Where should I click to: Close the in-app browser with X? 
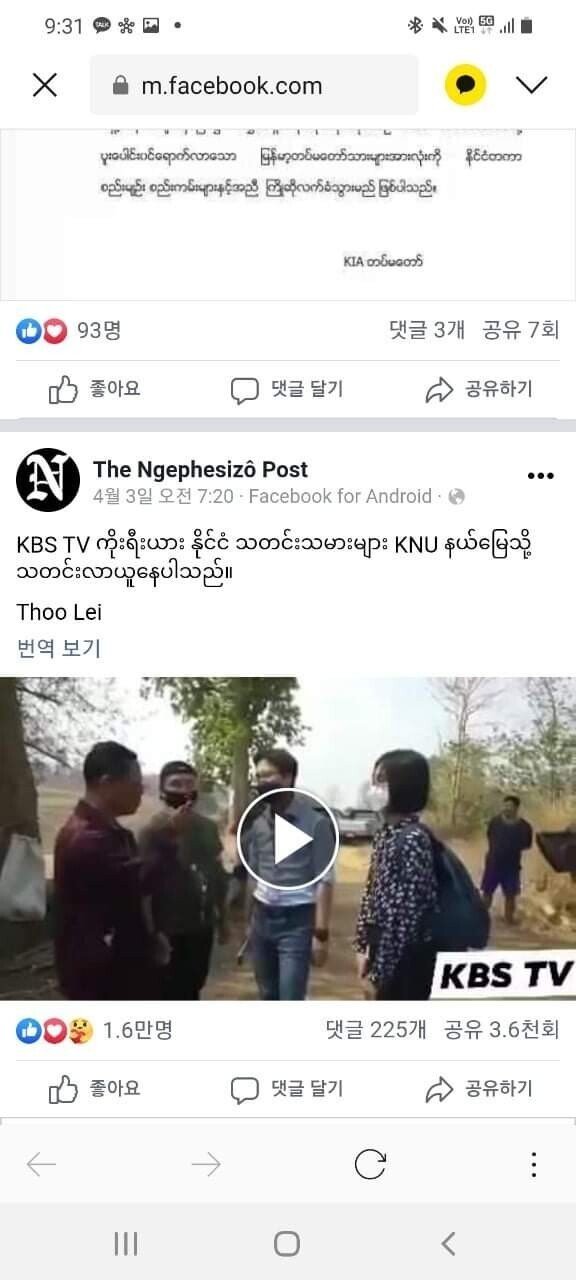point(45,85)
